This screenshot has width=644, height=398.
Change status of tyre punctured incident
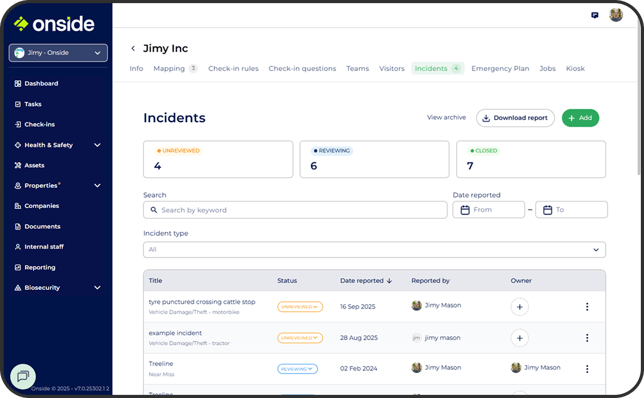click(x=300, y=307)
